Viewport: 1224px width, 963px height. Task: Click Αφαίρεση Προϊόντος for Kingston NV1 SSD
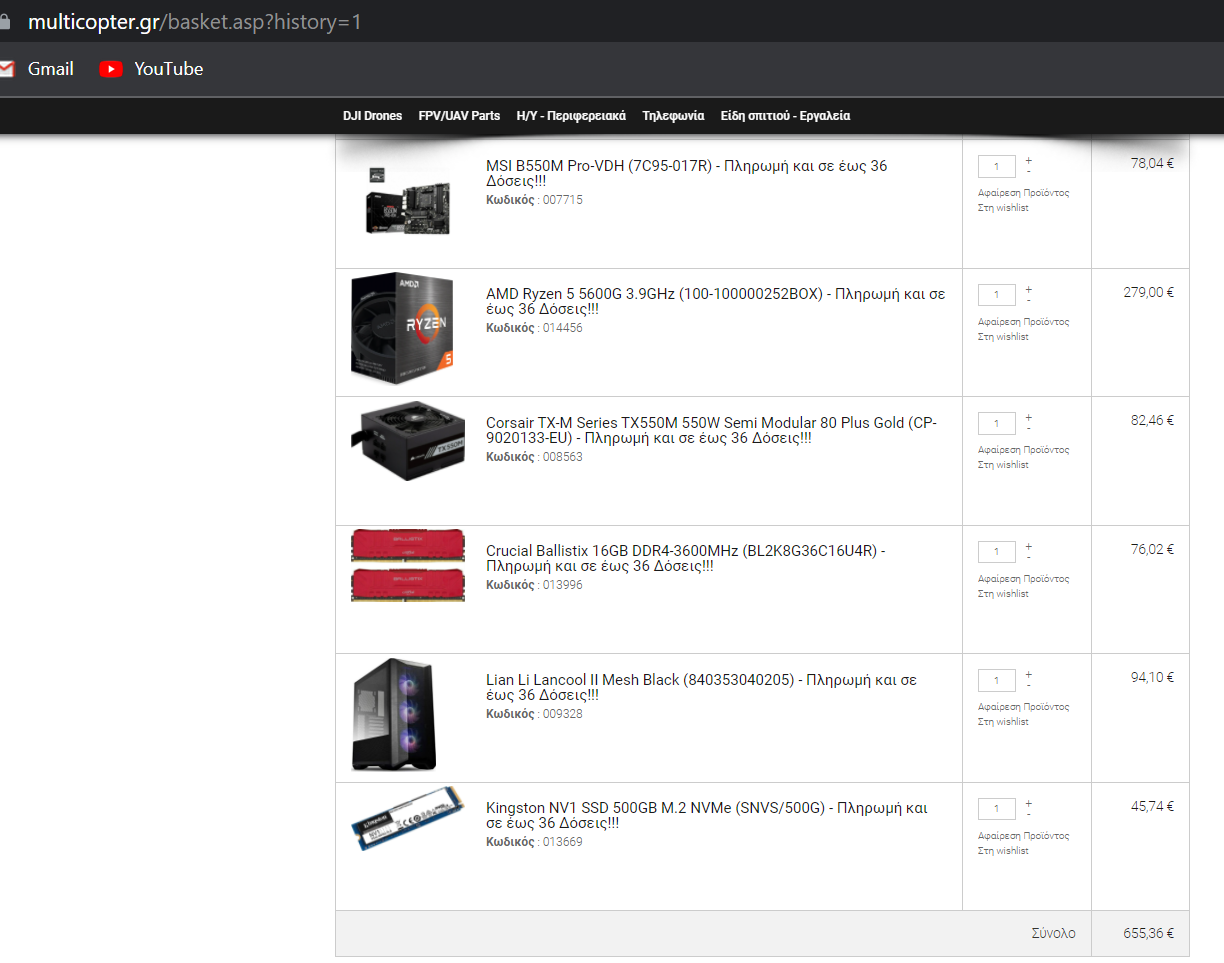(x=1023, y=836)
